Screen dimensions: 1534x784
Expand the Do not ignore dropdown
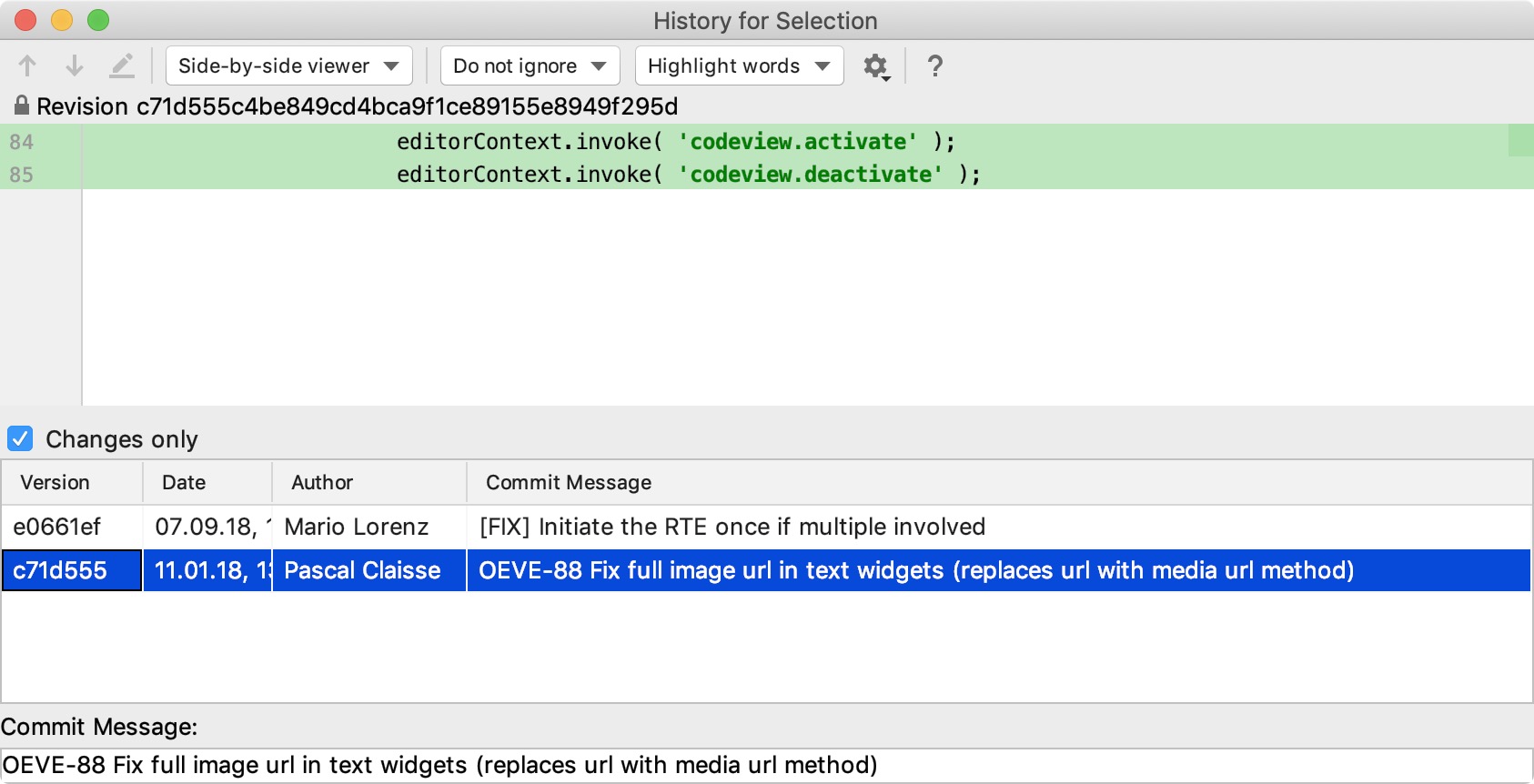click(x=530, y=65)
